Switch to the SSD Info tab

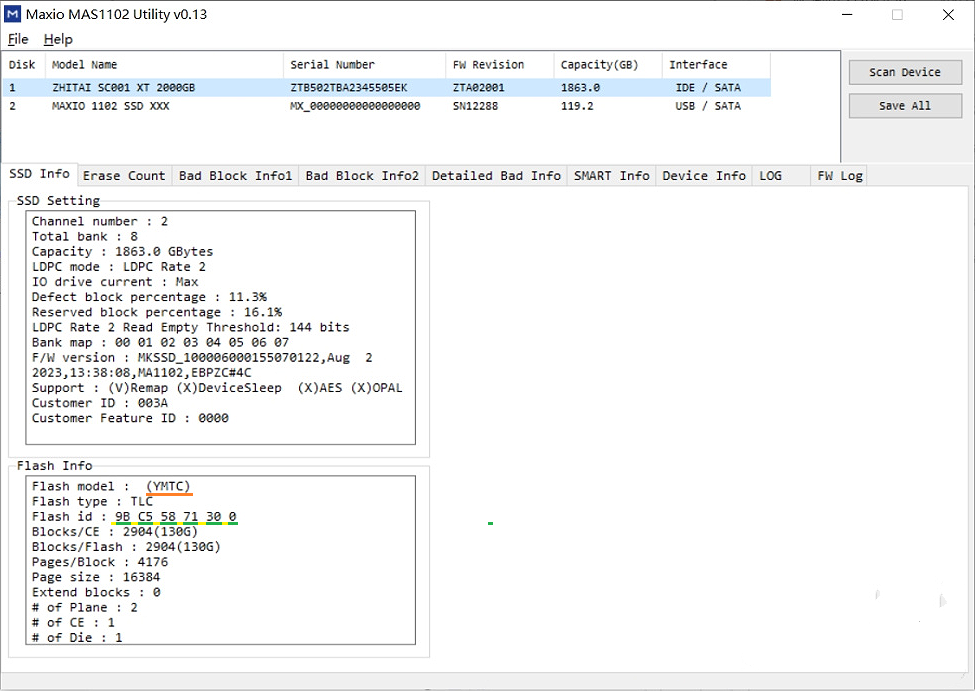pyautogui.click(x=39, y=174)
